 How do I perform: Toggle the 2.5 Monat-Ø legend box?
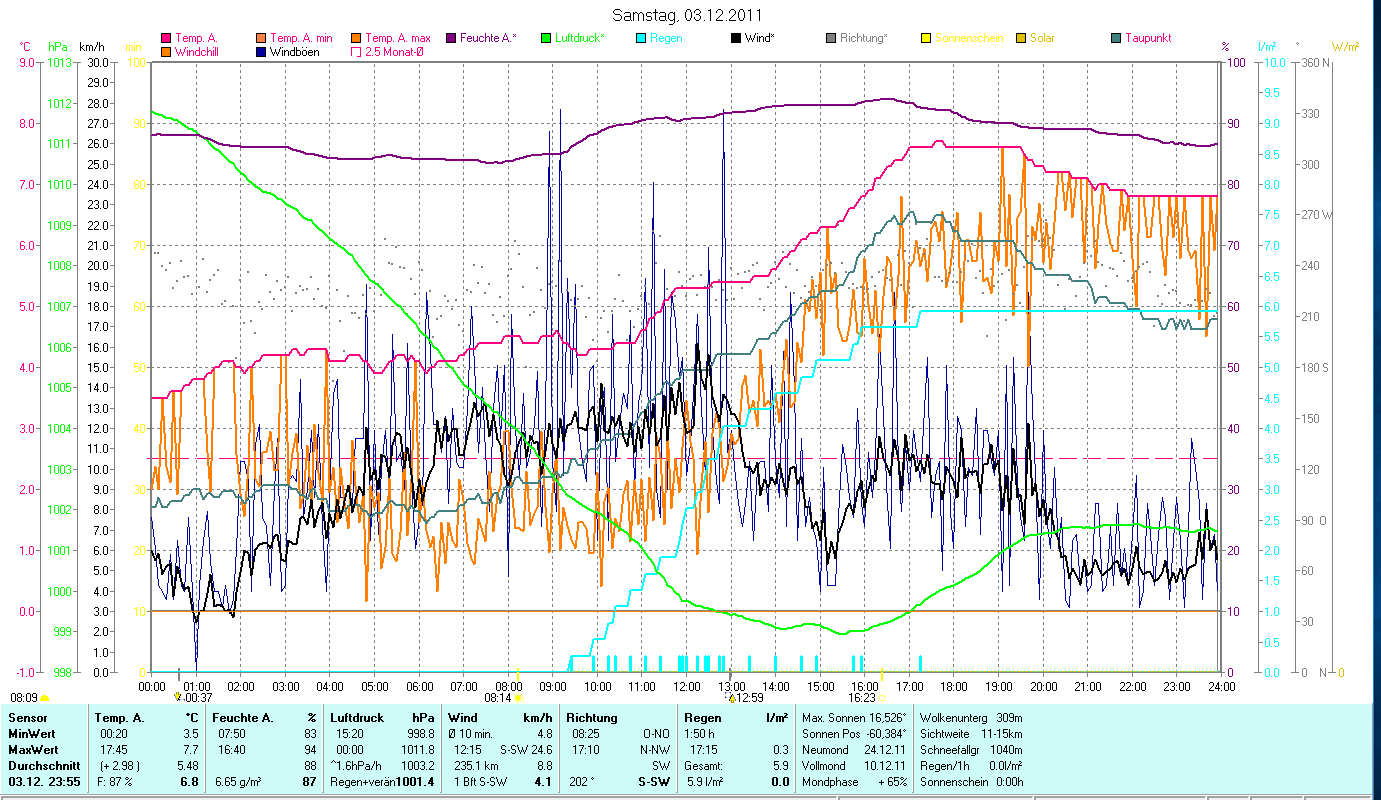coord(356,51)
